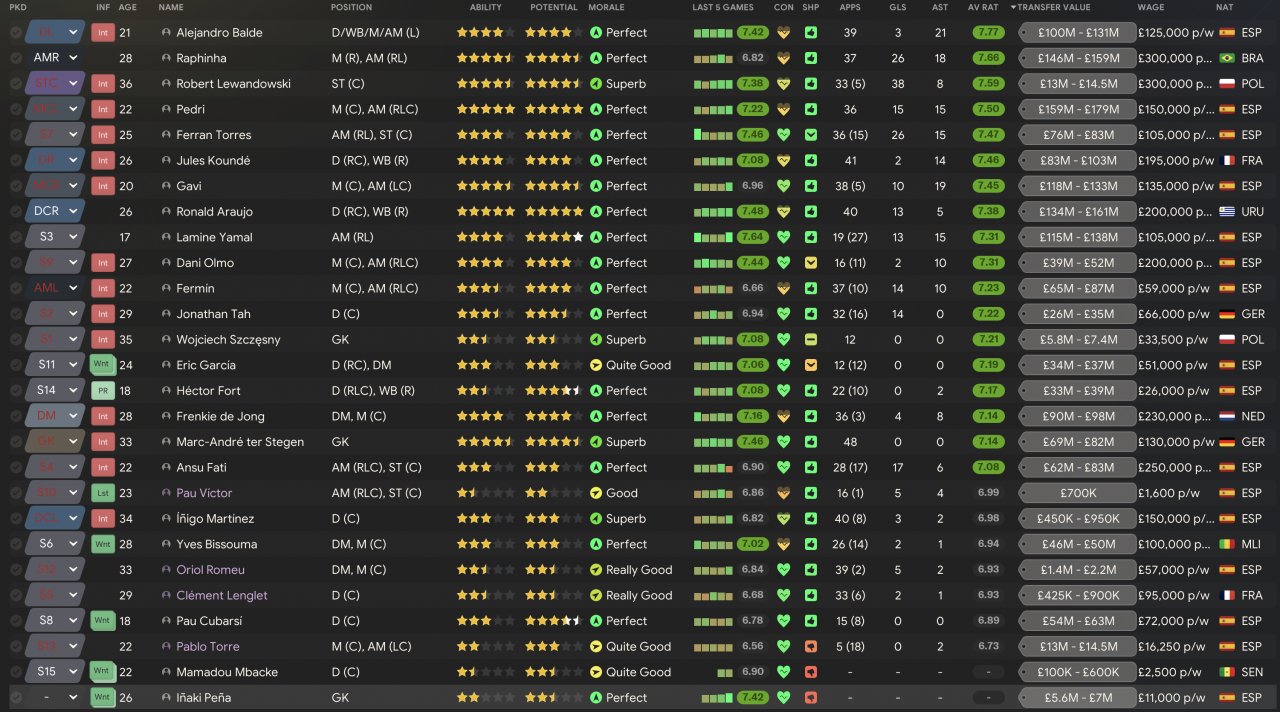Toggle the picked checkmark for Pedri
The height and width of the screenshot is (712, 1280).
pos(15,109)
